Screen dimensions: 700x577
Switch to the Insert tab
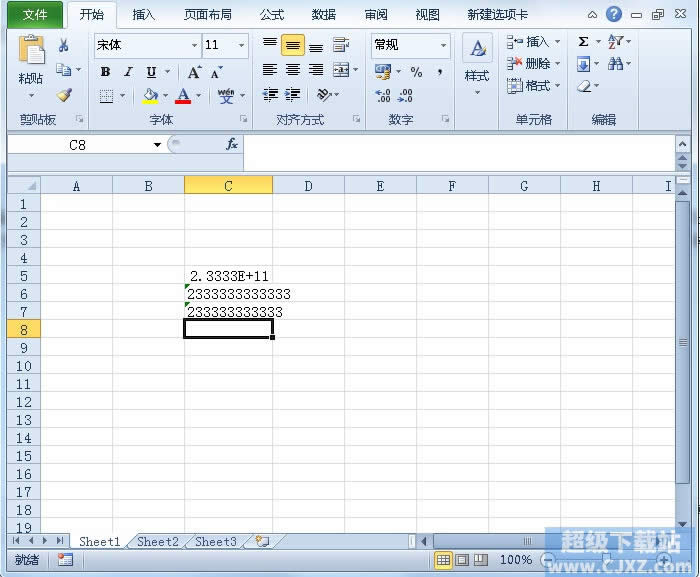coord(143,15)
